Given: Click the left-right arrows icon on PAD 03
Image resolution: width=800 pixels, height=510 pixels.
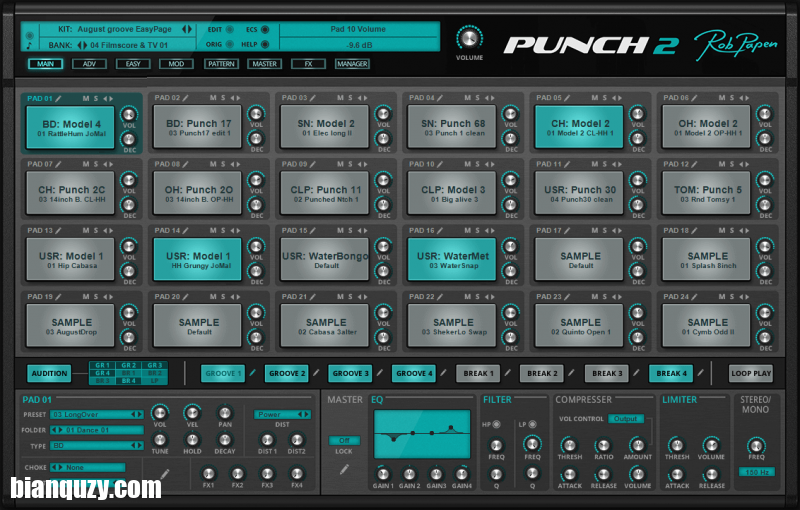Looking at the screenshot, I should click(362, 97).
